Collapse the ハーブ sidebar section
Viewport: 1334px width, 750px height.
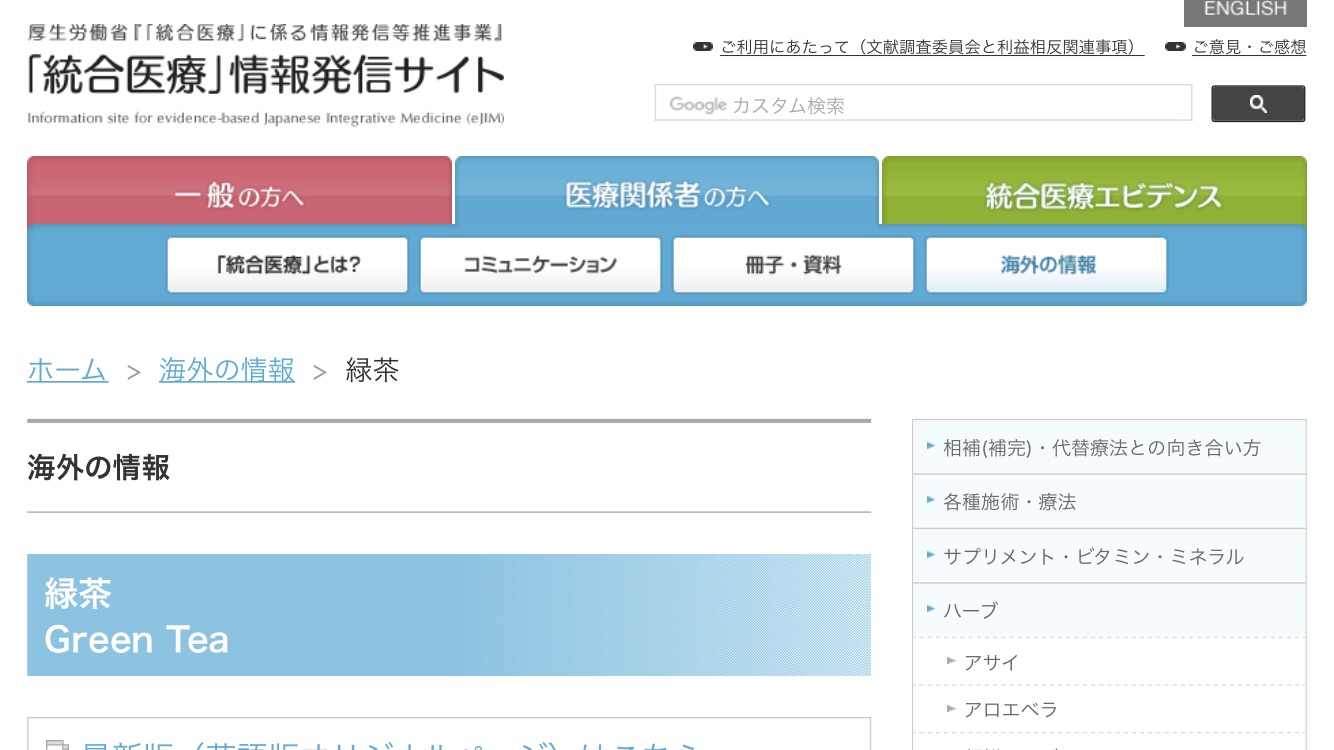coord(970,610)
